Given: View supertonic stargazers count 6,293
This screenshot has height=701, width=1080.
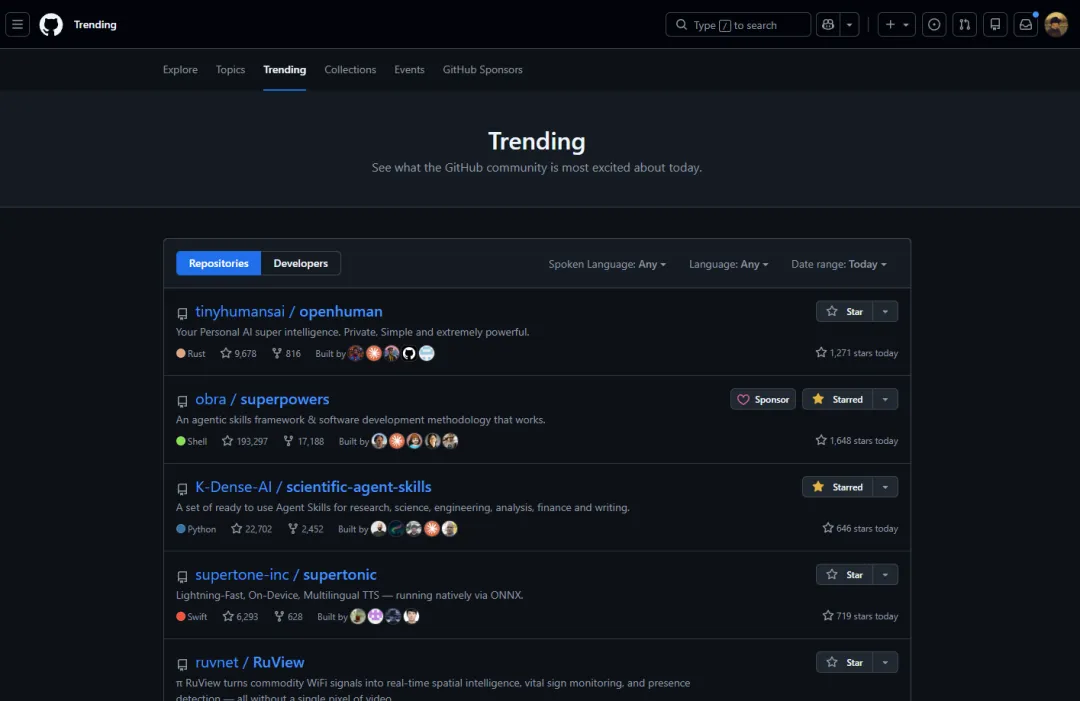Looking at the screenshot, I should click(240, 616).
